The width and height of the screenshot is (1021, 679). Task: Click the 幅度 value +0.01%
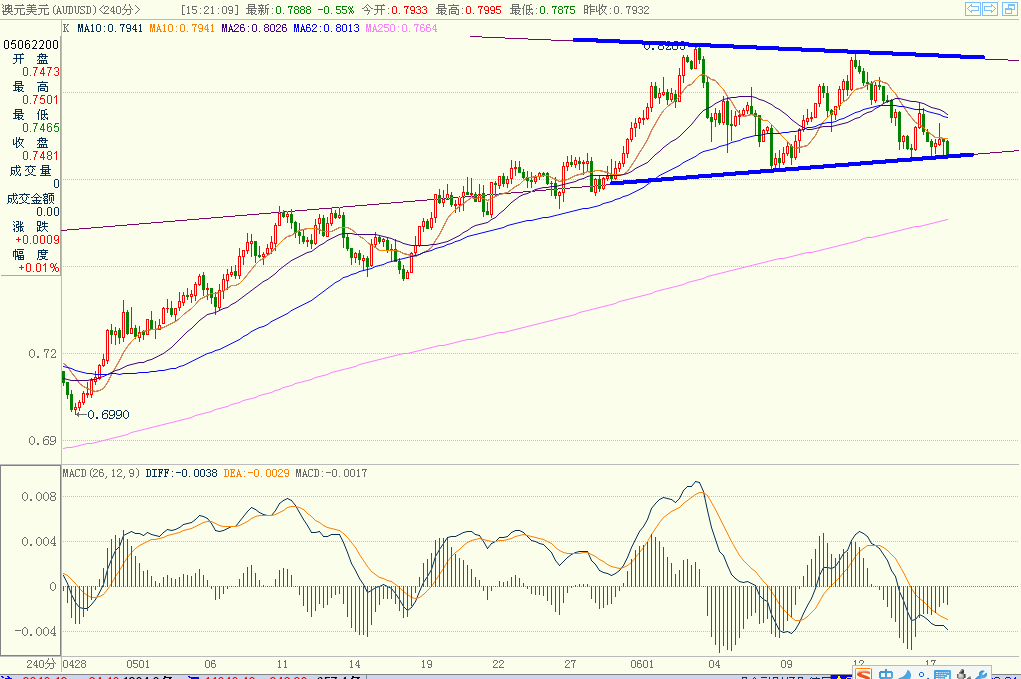[38, 268]
